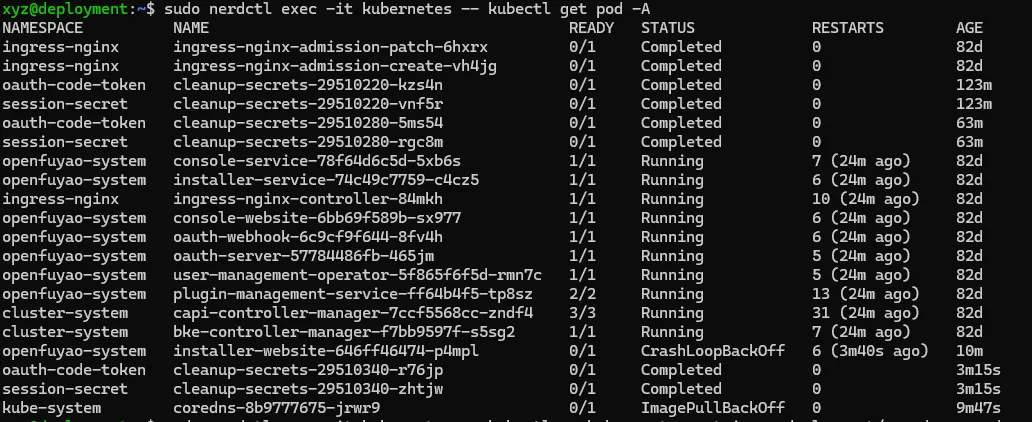Click the user-management-operator-5f865f6f5d-rmn7c pod name

tap(357, 275)
